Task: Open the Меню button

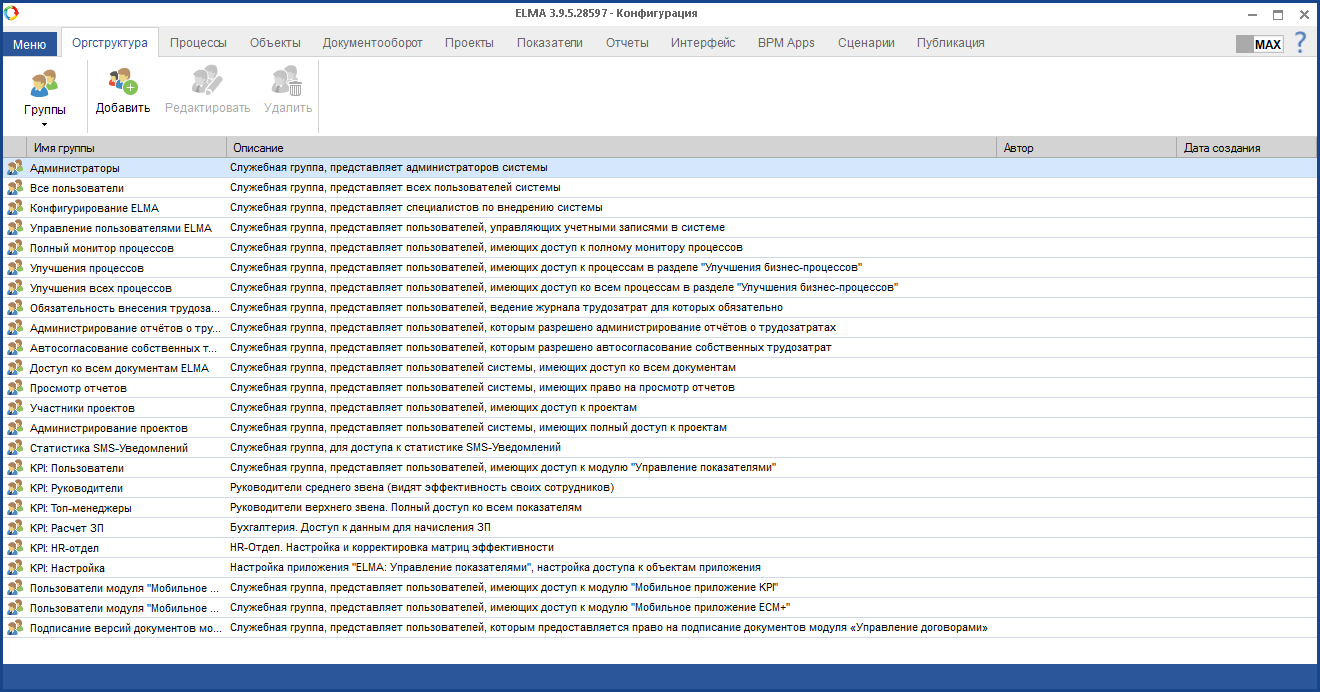Action: 29,44
